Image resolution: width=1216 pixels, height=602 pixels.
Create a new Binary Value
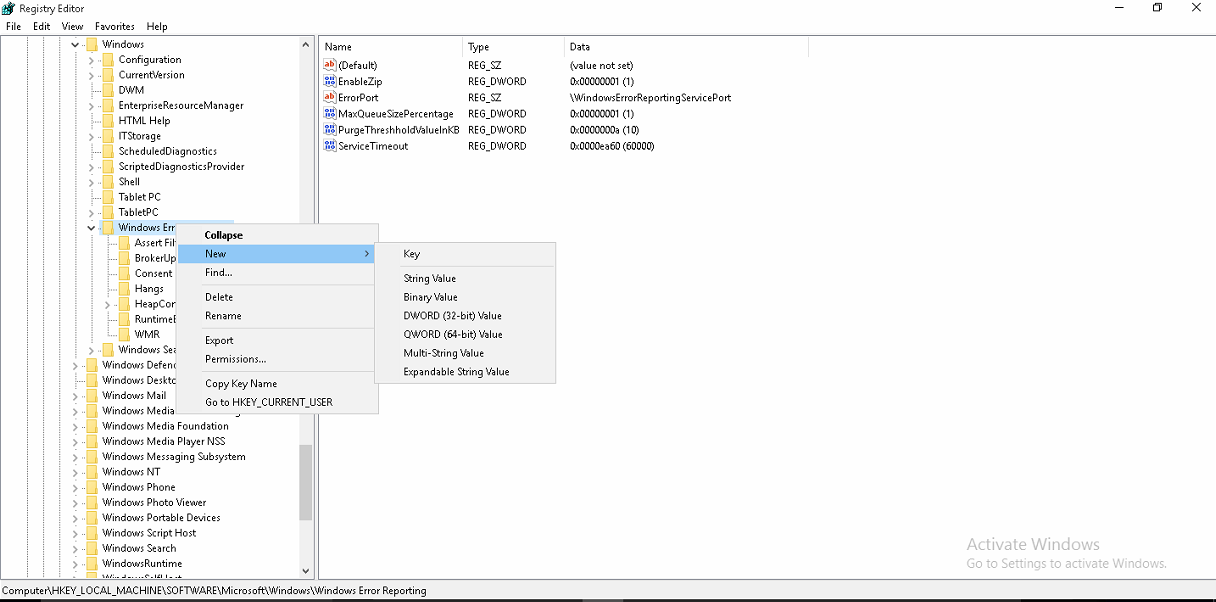(x=465, y=297)
